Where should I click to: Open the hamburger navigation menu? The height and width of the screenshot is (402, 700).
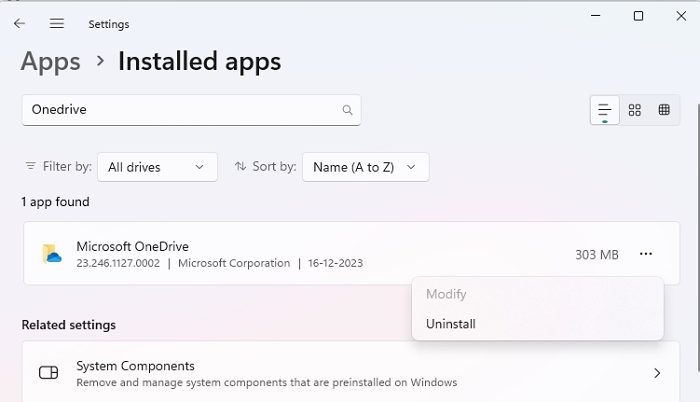pyautogui.click(x=57, y=23)
